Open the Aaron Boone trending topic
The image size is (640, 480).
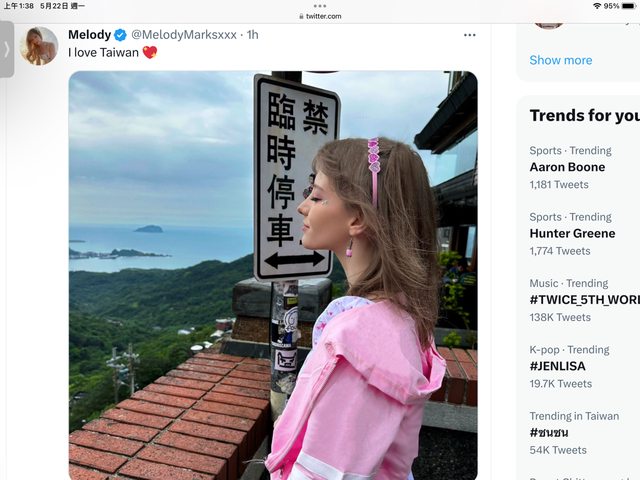[x=567, y=167]
